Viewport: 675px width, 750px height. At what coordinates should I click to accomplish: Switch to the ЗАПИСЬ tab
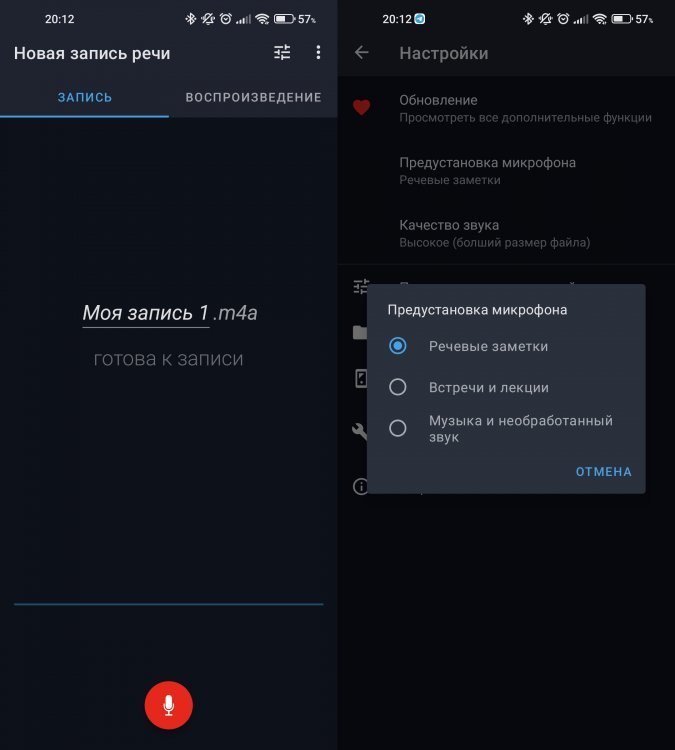point(85,97)
